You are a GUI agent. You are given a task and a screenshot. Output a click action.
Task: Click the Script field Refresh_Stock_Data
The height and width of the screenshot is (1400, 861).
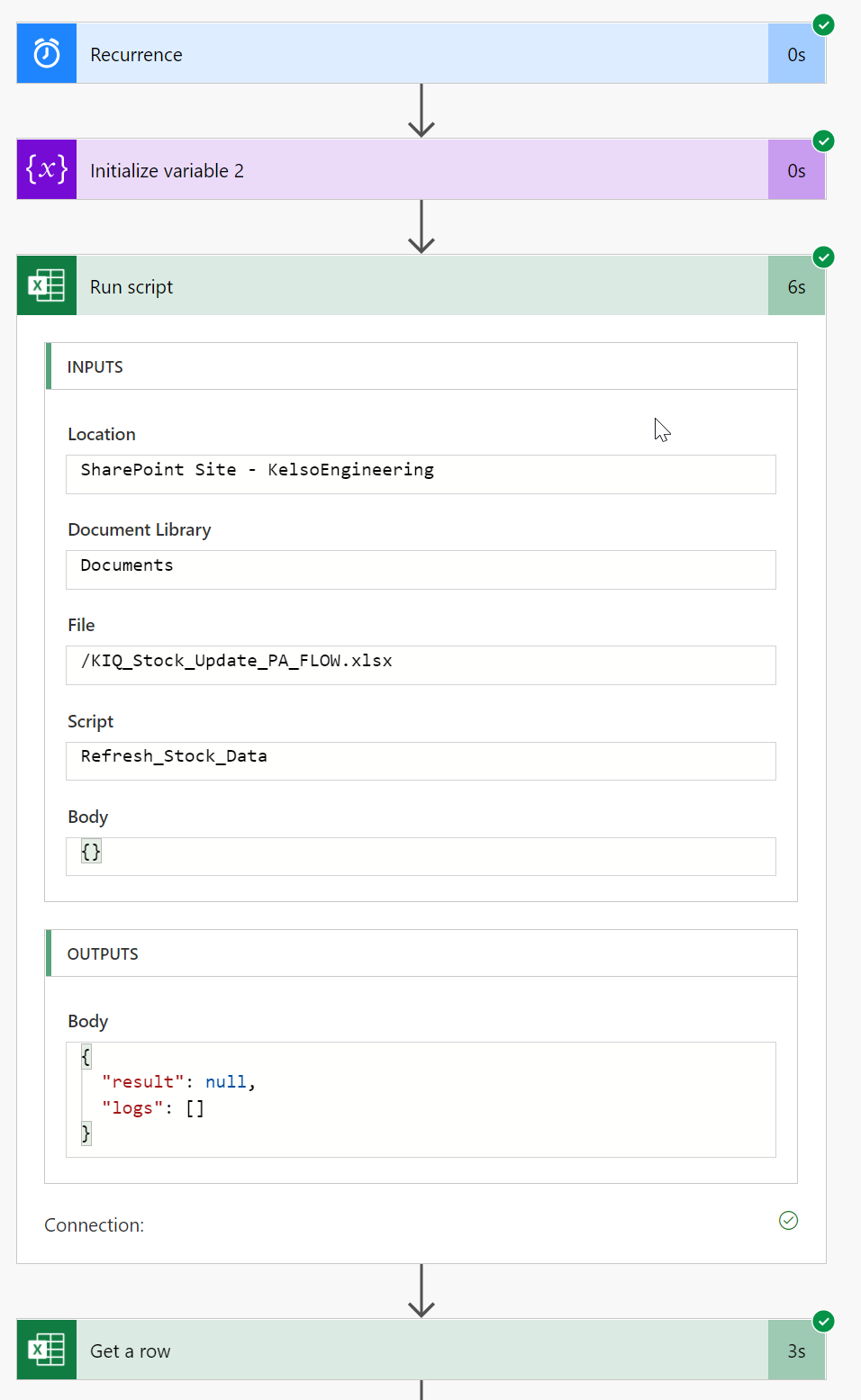(x=421, y=761)
